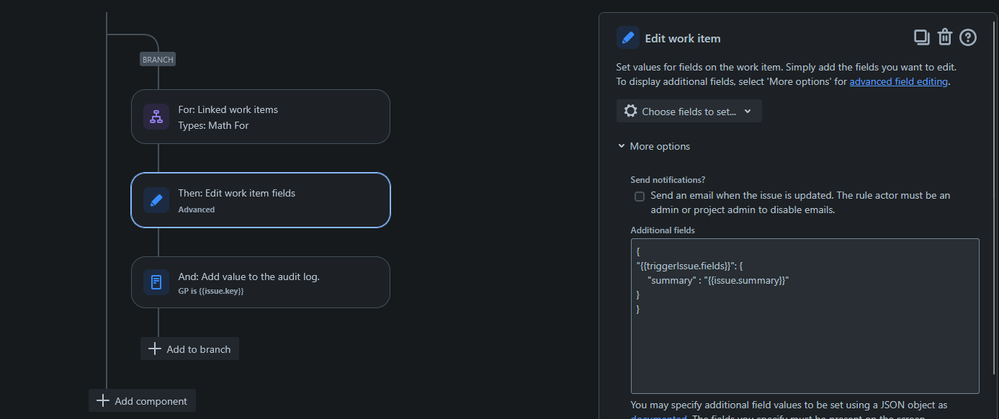Select For: Linked work items step
The width and height of the screenshot is (999, 419).
261,117
